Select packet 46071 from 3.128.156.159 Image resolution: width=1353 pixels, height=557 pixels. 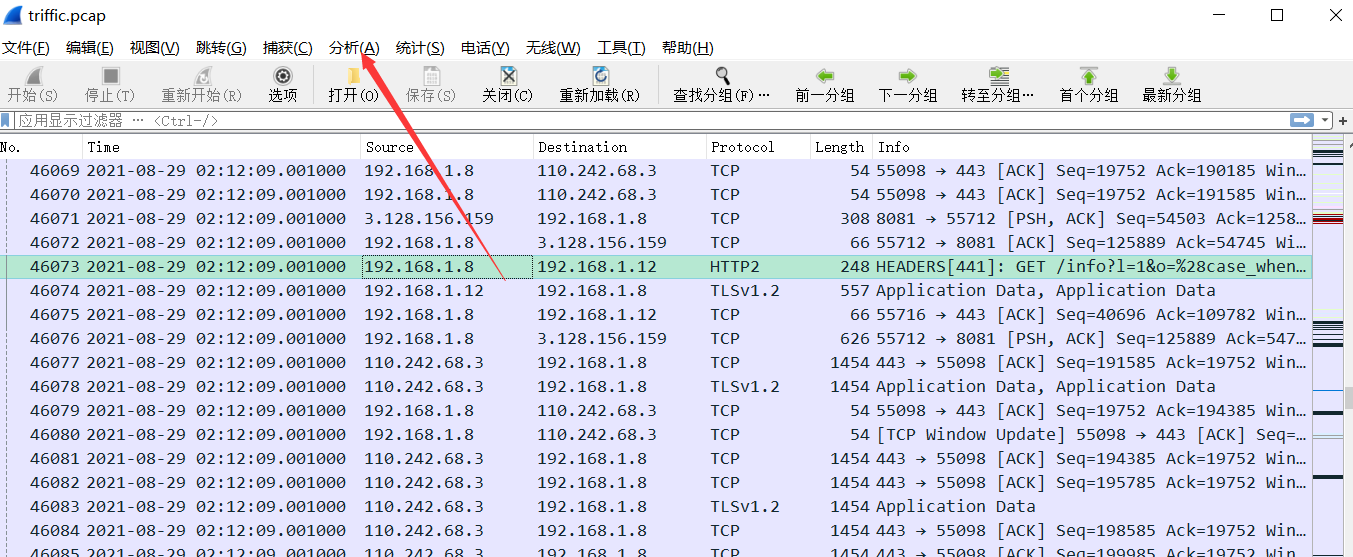(x=655, y=219)
